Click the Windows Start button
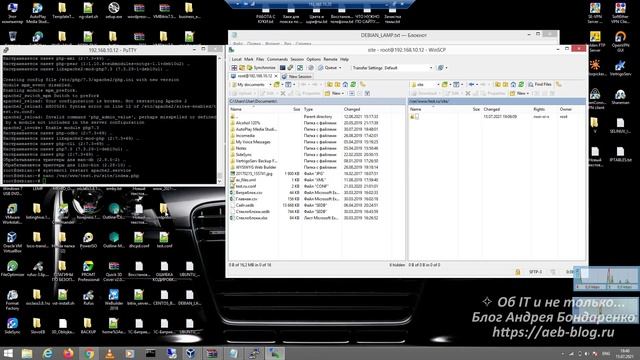Image resolution: width=640 pixels, height=360 pixels. click(x=7, y=353)
